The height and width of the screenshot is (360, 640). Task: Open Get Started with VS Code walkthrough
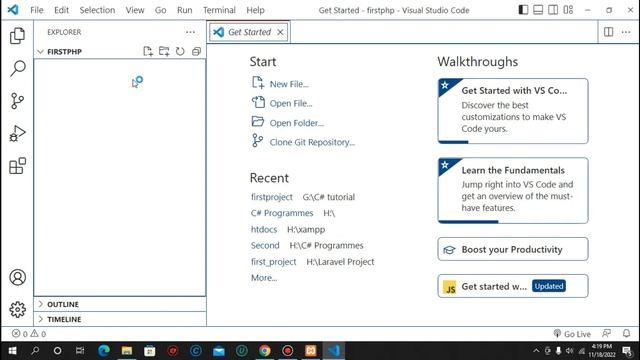pos(513,111)
